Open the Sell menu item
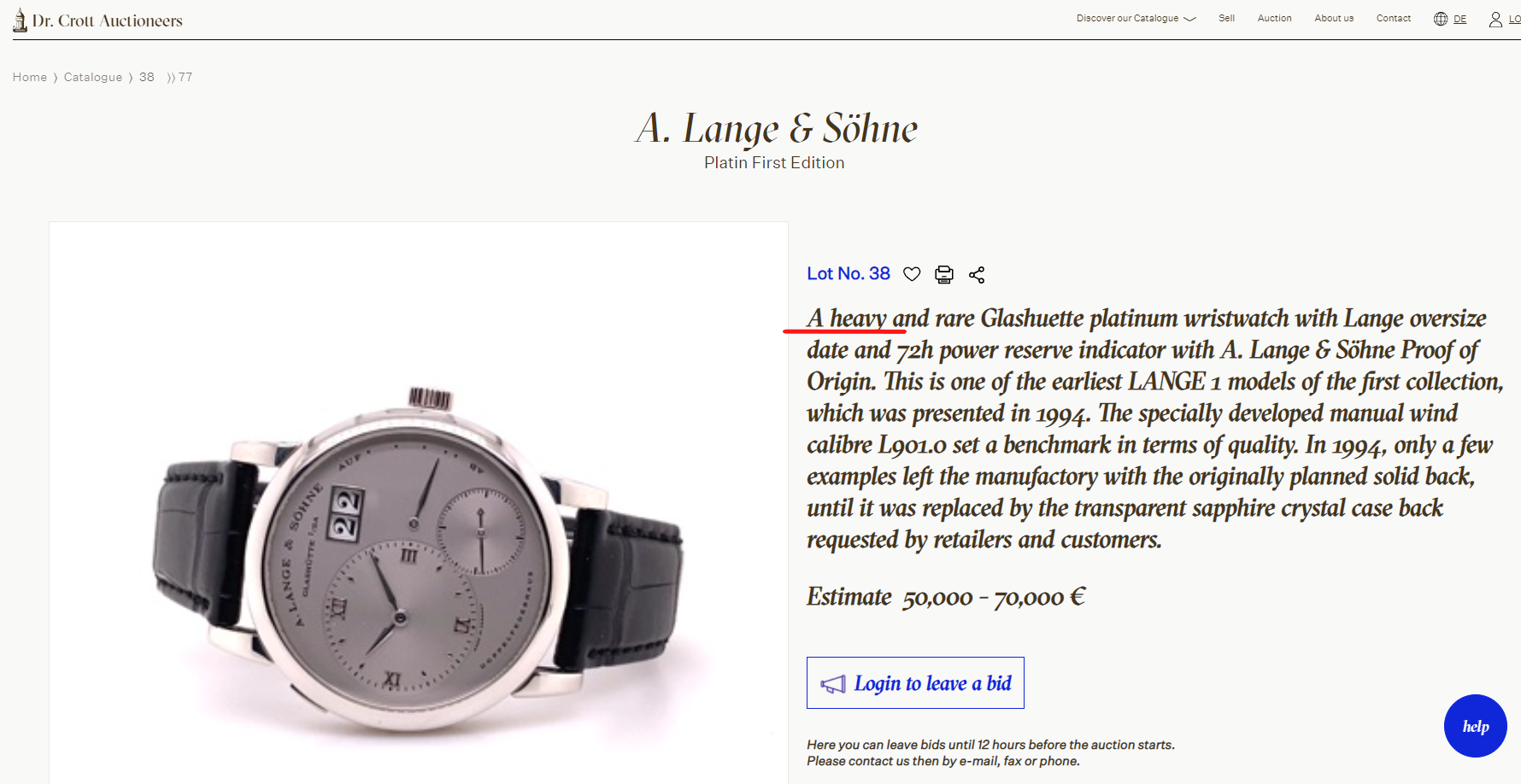Image resolution: width=1521 pixels, height=784 pixels. coord(1226,19)
